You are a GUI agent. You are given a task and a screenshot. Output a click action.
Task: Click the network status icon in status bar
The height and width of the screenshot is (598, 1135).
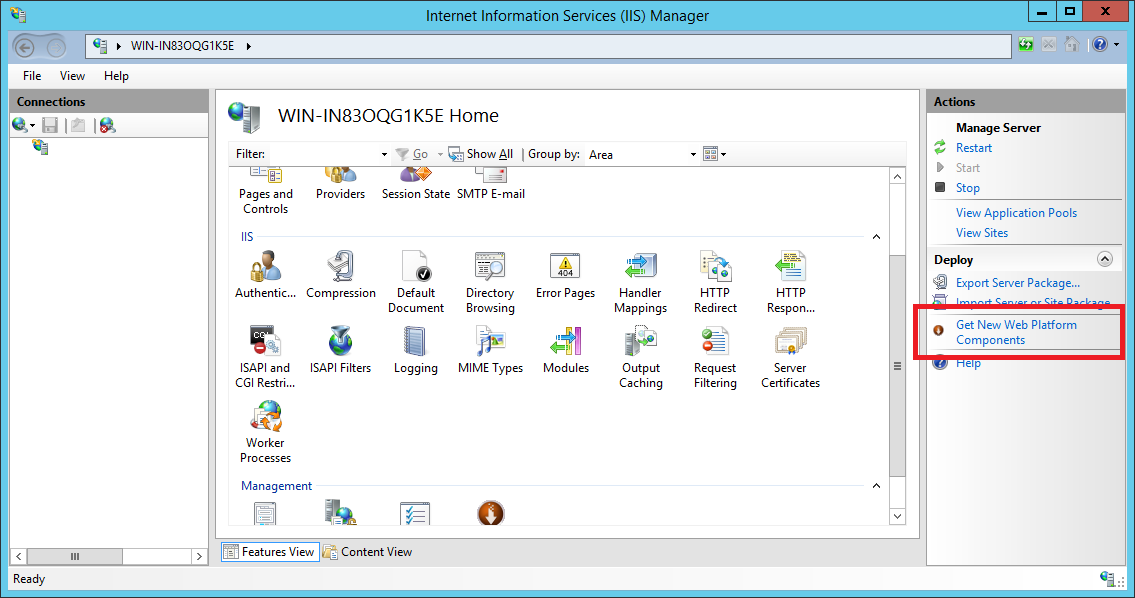click(1107, 578)
